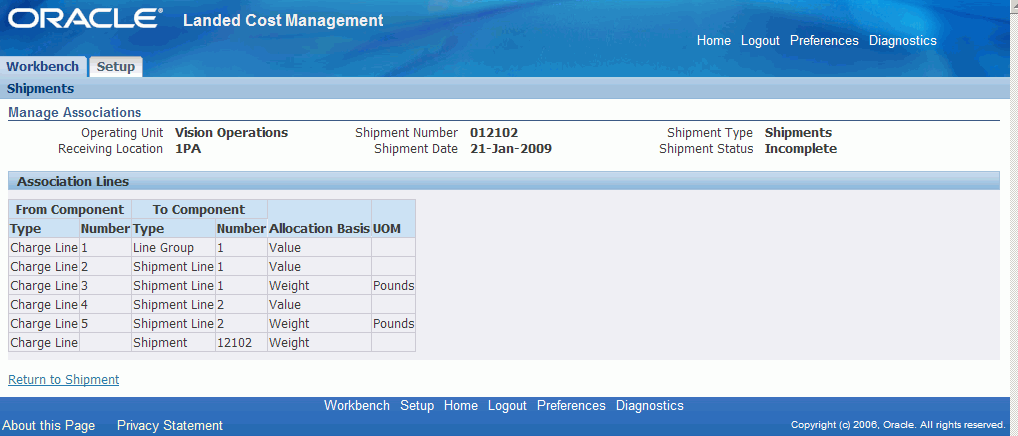Open Preferences from the top header
Screen dimensions: 1018x436
point(824,40)
